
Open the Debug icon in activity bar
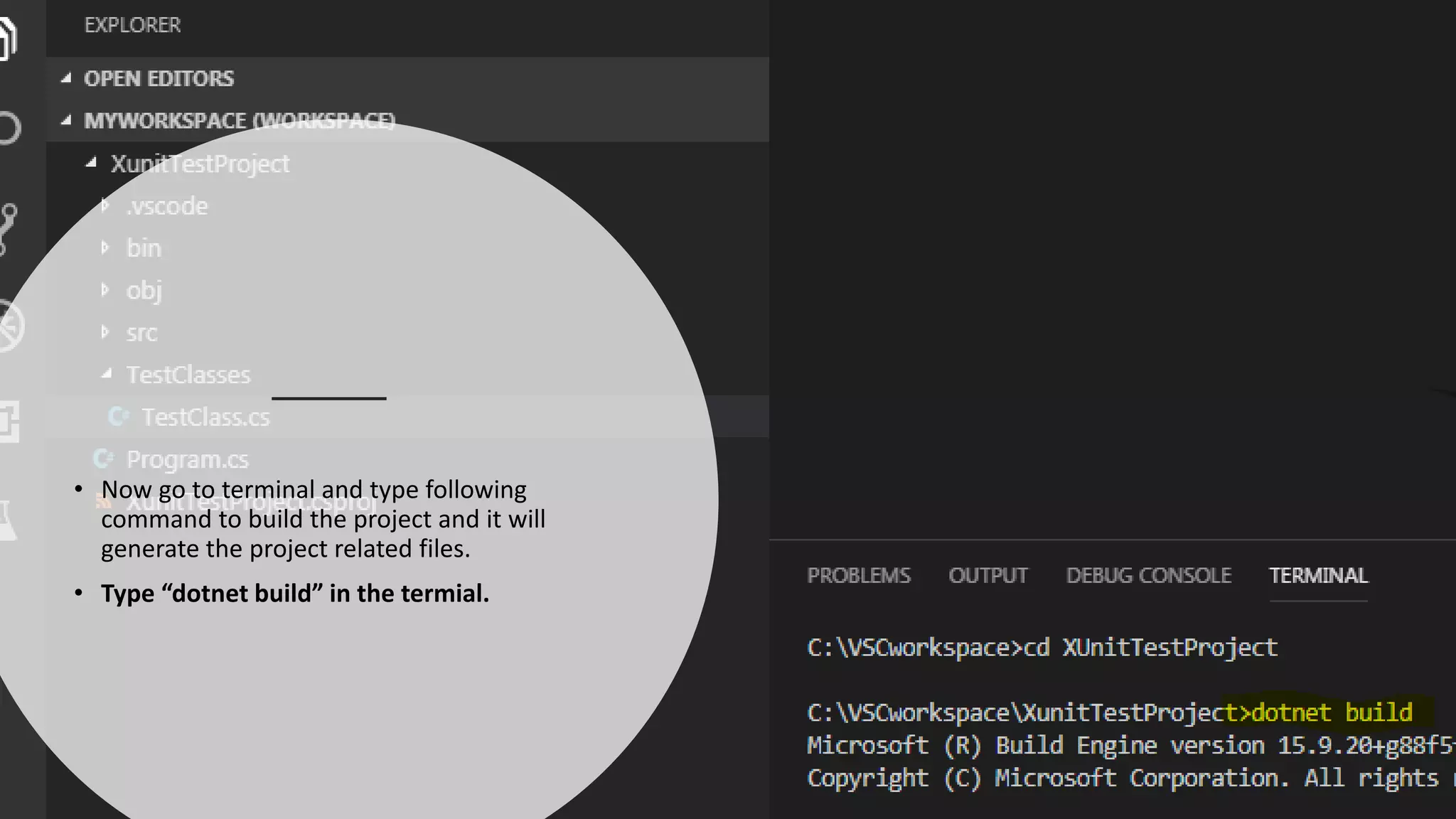tap(10, 326)
